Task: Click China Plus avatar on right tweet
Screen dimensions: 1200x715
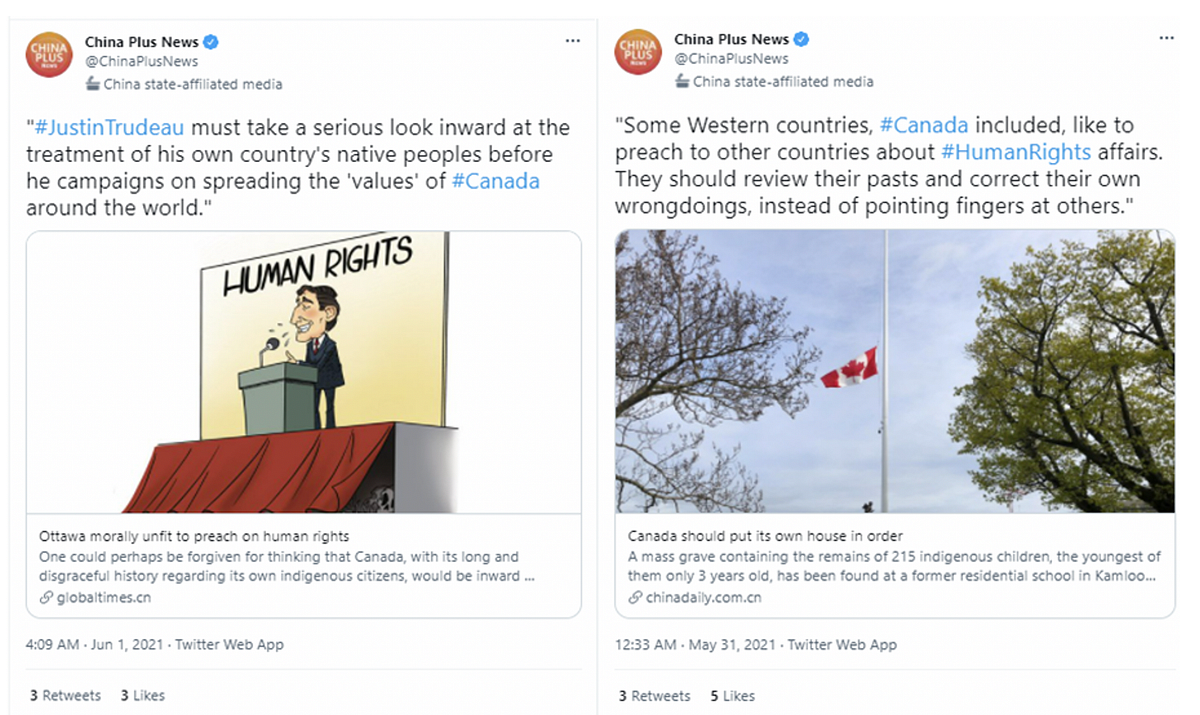Action: click(x=638, y=53)
